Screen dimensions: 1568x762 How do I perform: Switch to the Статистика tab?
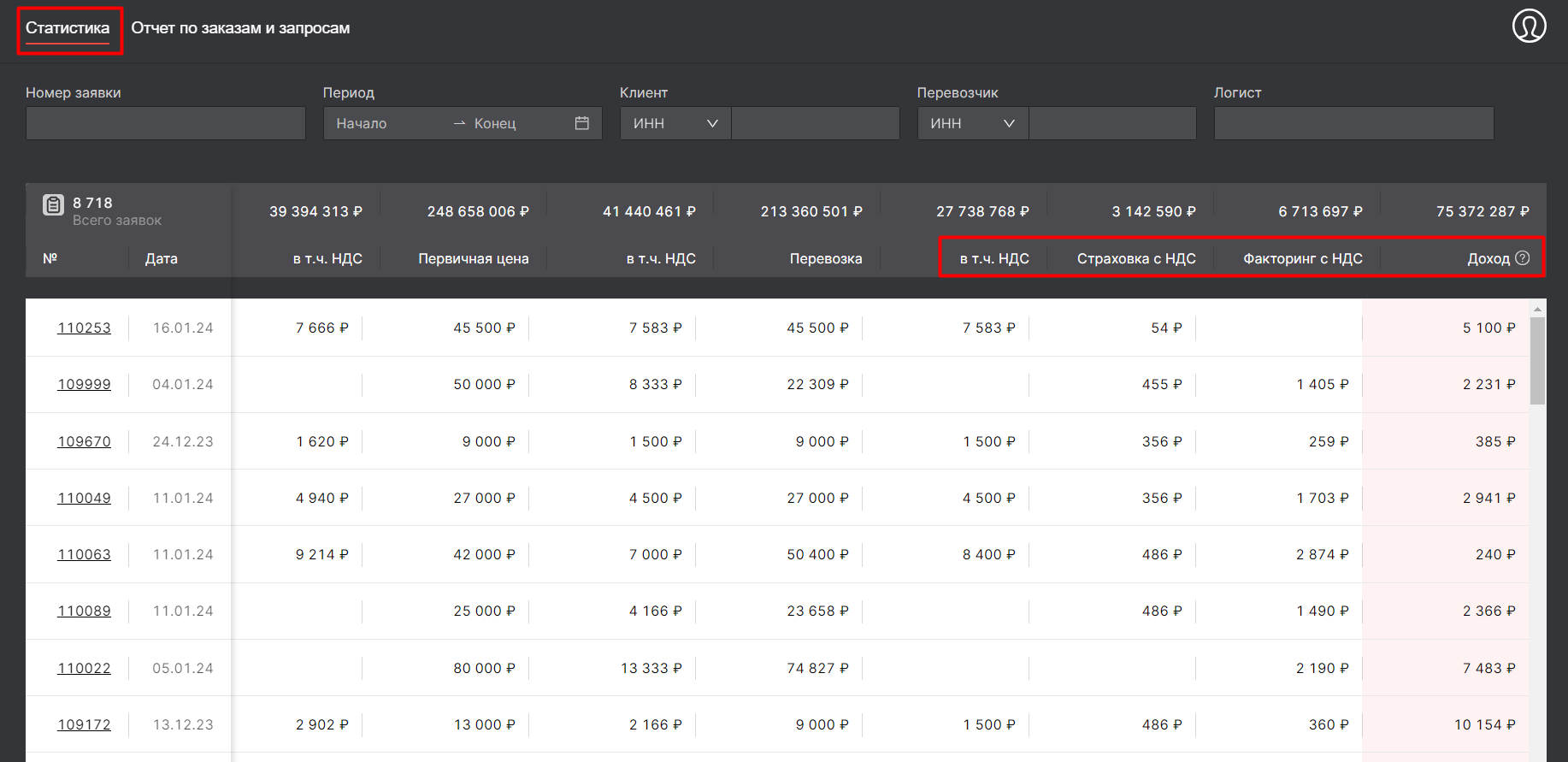(x=68, y=28)
